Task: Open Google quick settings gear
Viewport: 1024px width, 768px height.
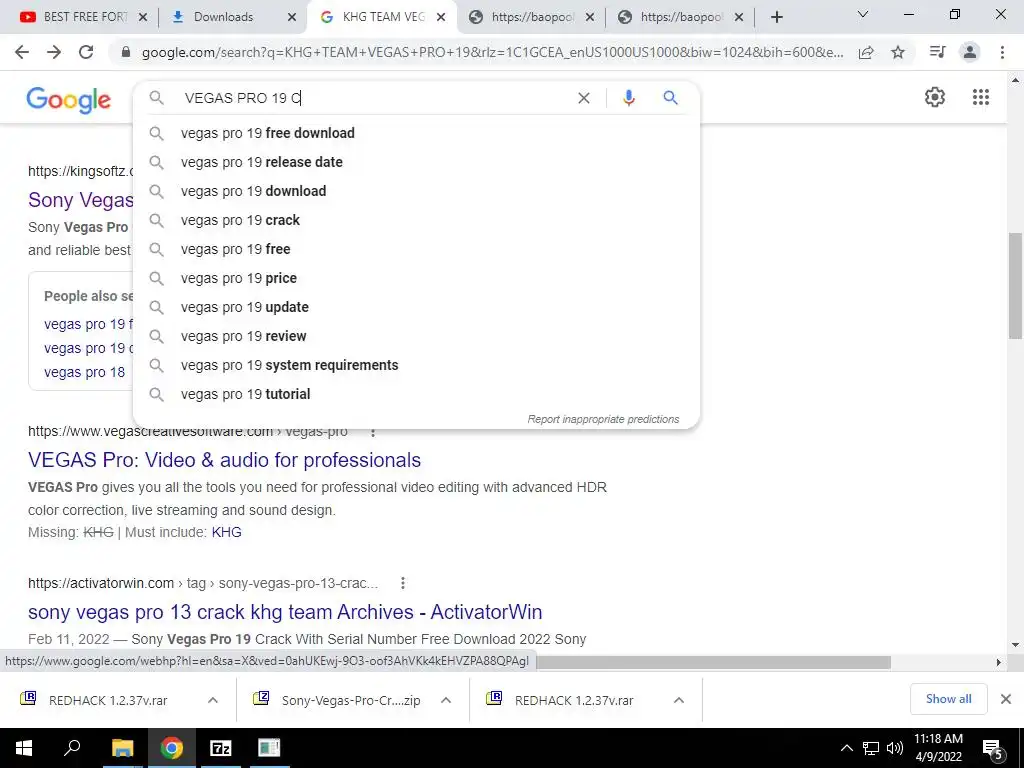Action: click(935, 97)
